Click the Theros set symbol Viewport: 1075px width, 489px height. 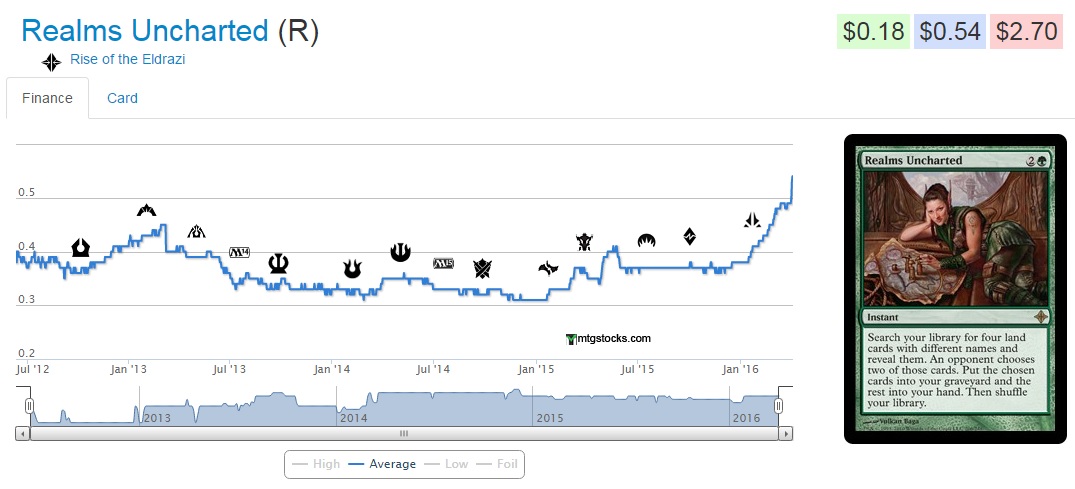tap(279, 263)
